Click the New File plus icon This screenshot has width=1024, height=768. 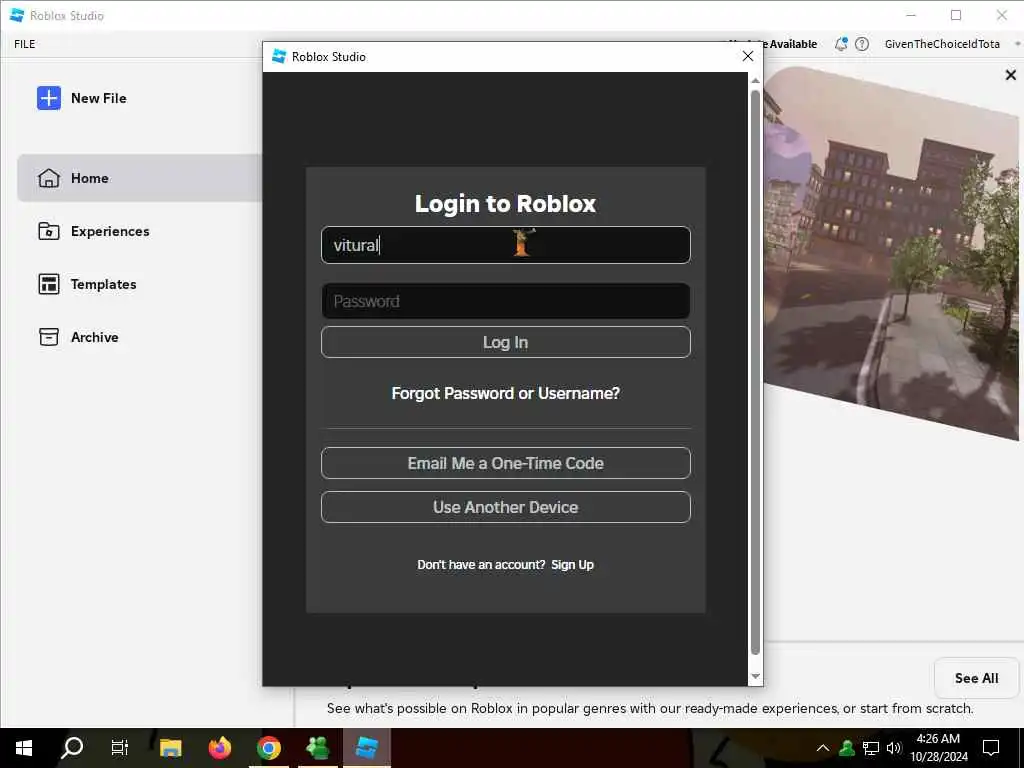pos(49,98)
